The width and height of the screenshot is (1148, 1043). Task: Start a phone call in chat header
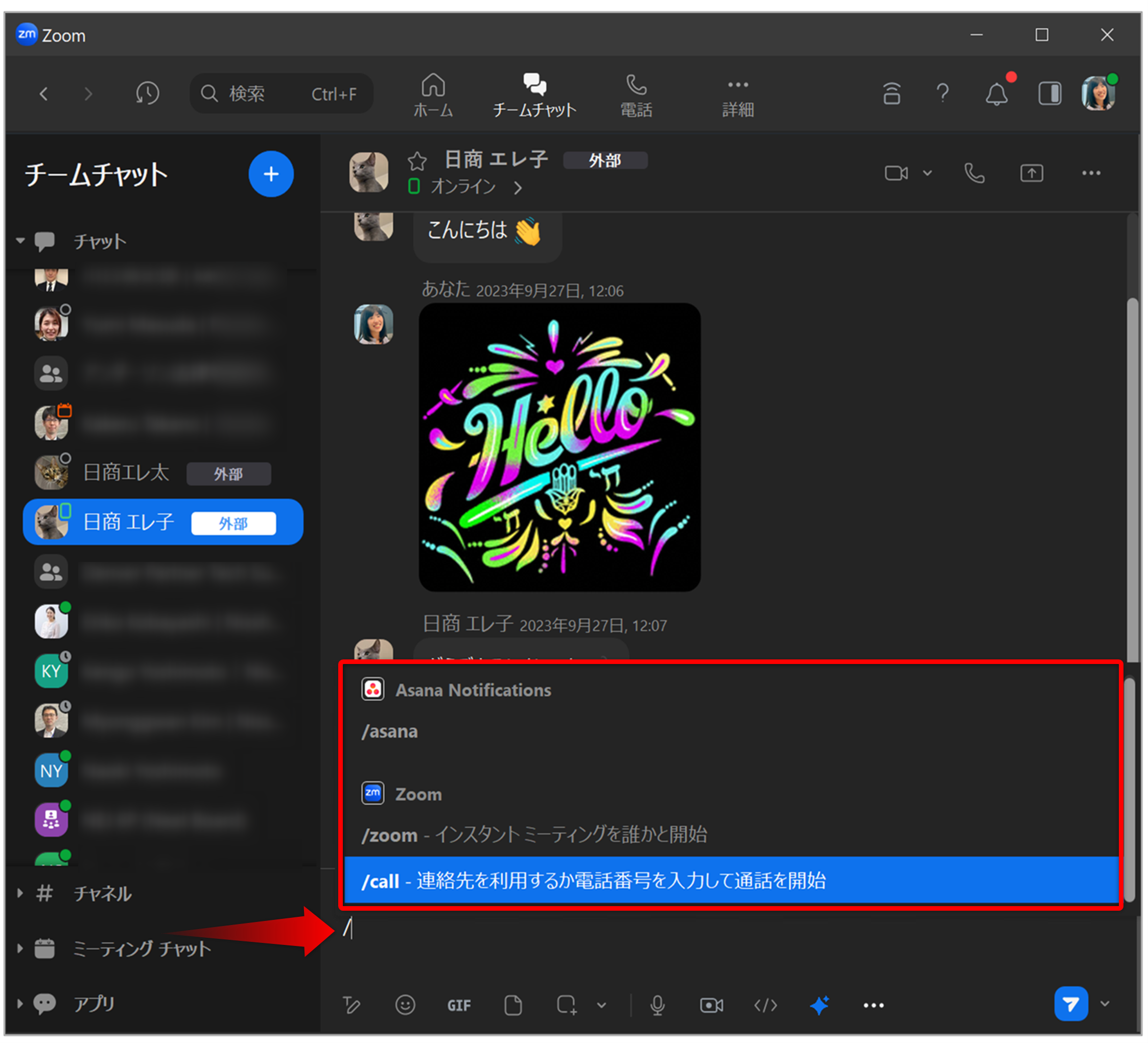tap(974, 173)
